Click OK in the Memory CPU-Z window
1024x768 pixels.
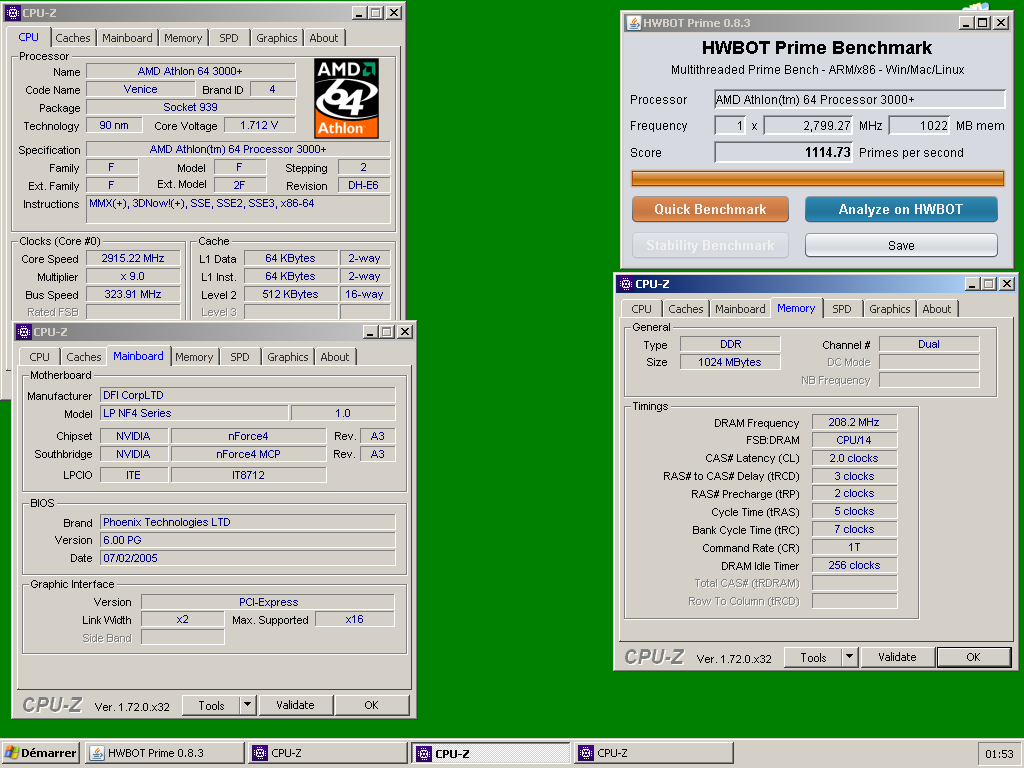pos(973,657)
